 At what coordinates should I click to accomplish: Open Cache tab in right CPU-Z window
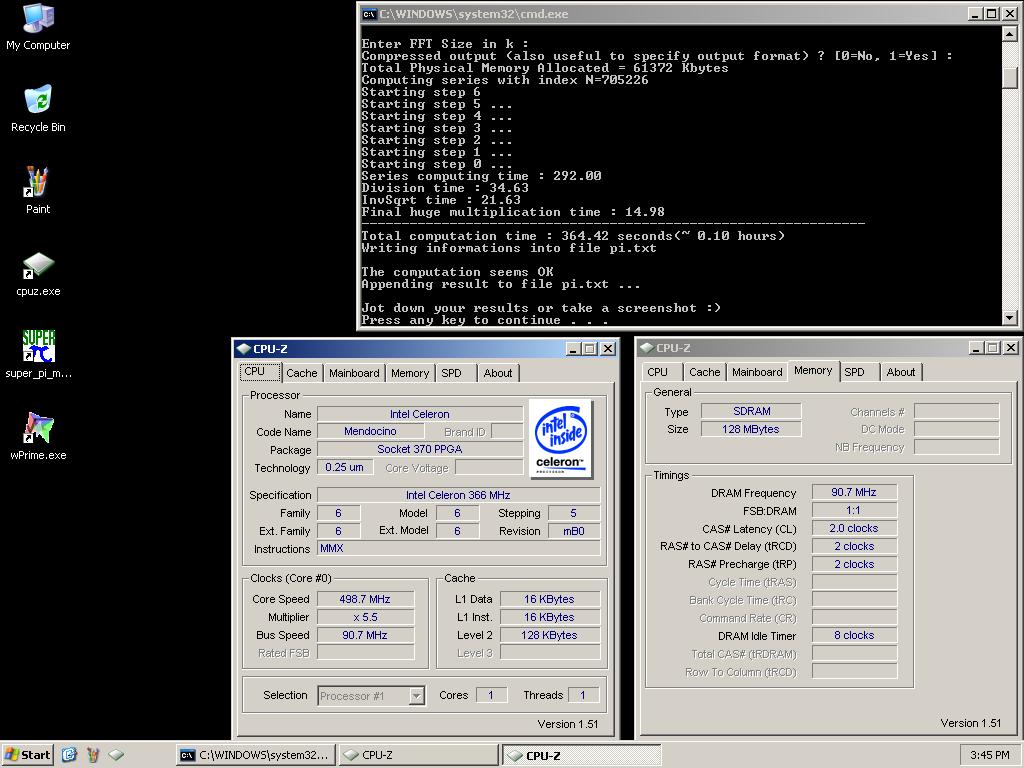(705, 372)
